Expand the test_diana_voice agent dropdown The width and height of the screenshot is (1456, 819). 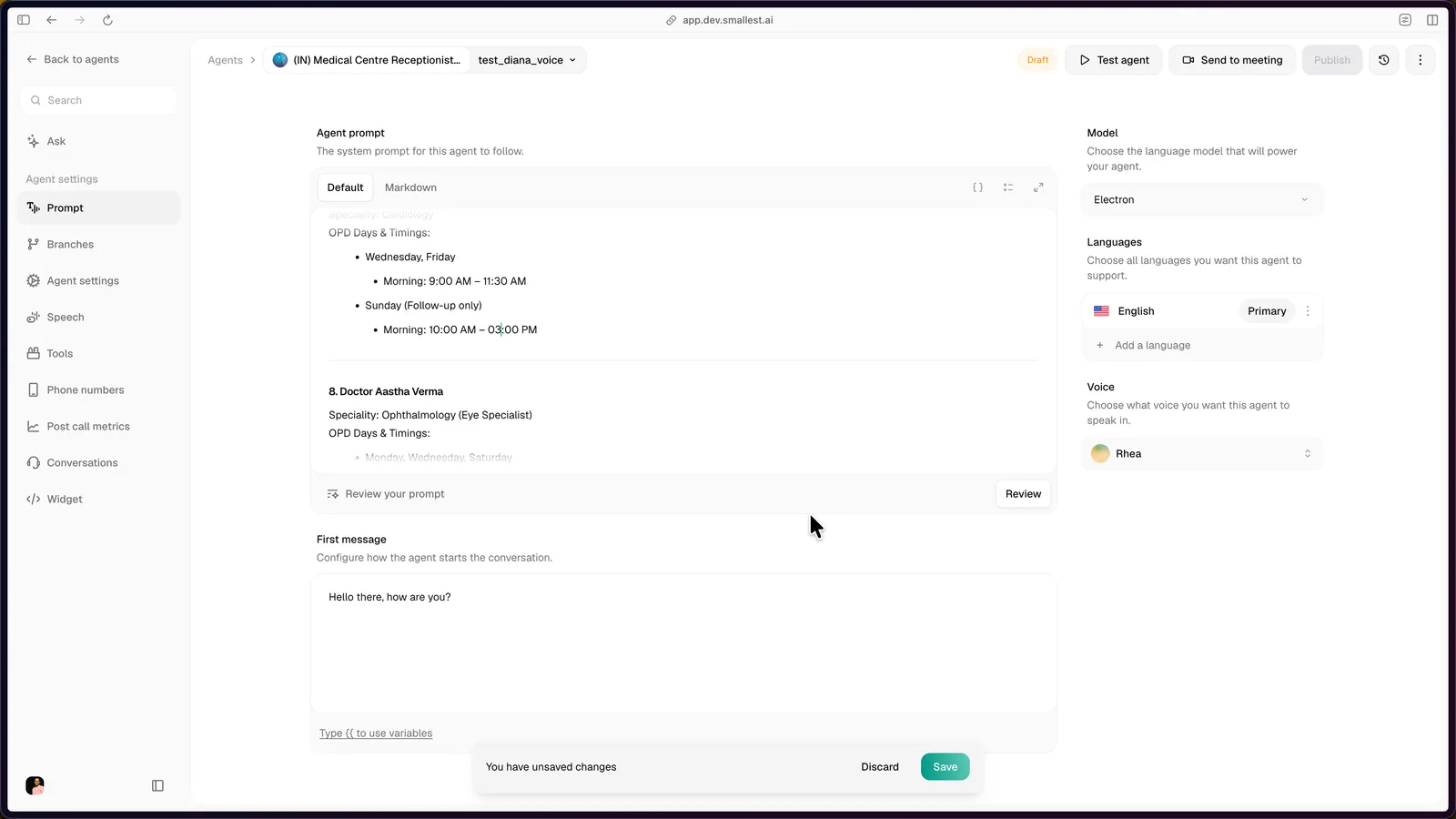point(527,60)
